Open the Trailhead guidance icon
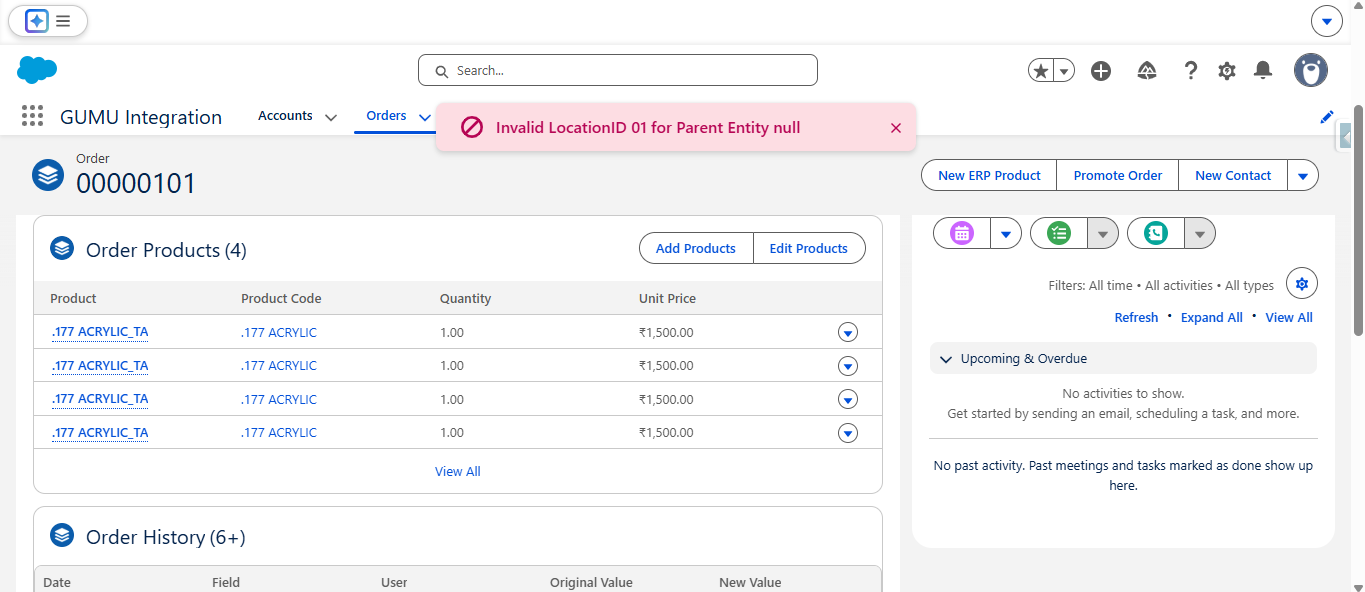 click(1147, 71)
